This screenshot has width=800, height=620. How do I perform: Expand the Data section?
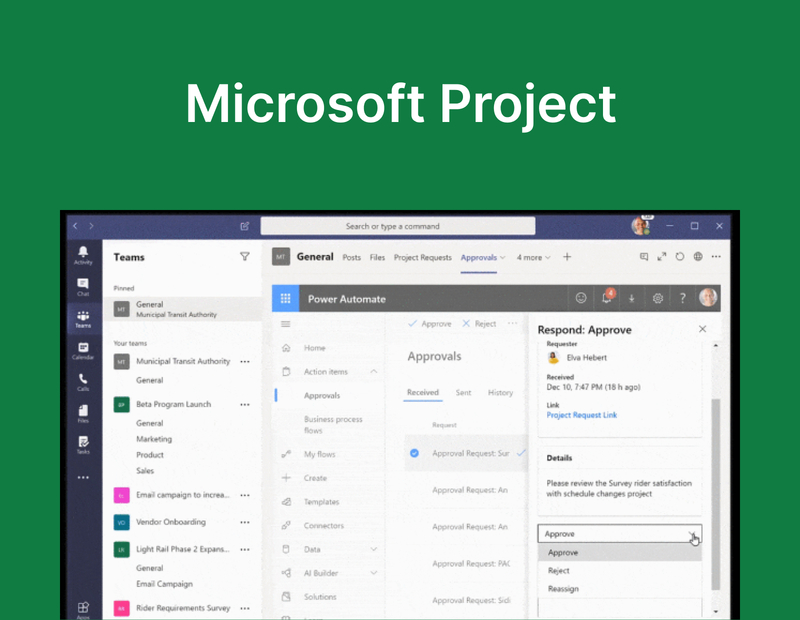(376, 549)
